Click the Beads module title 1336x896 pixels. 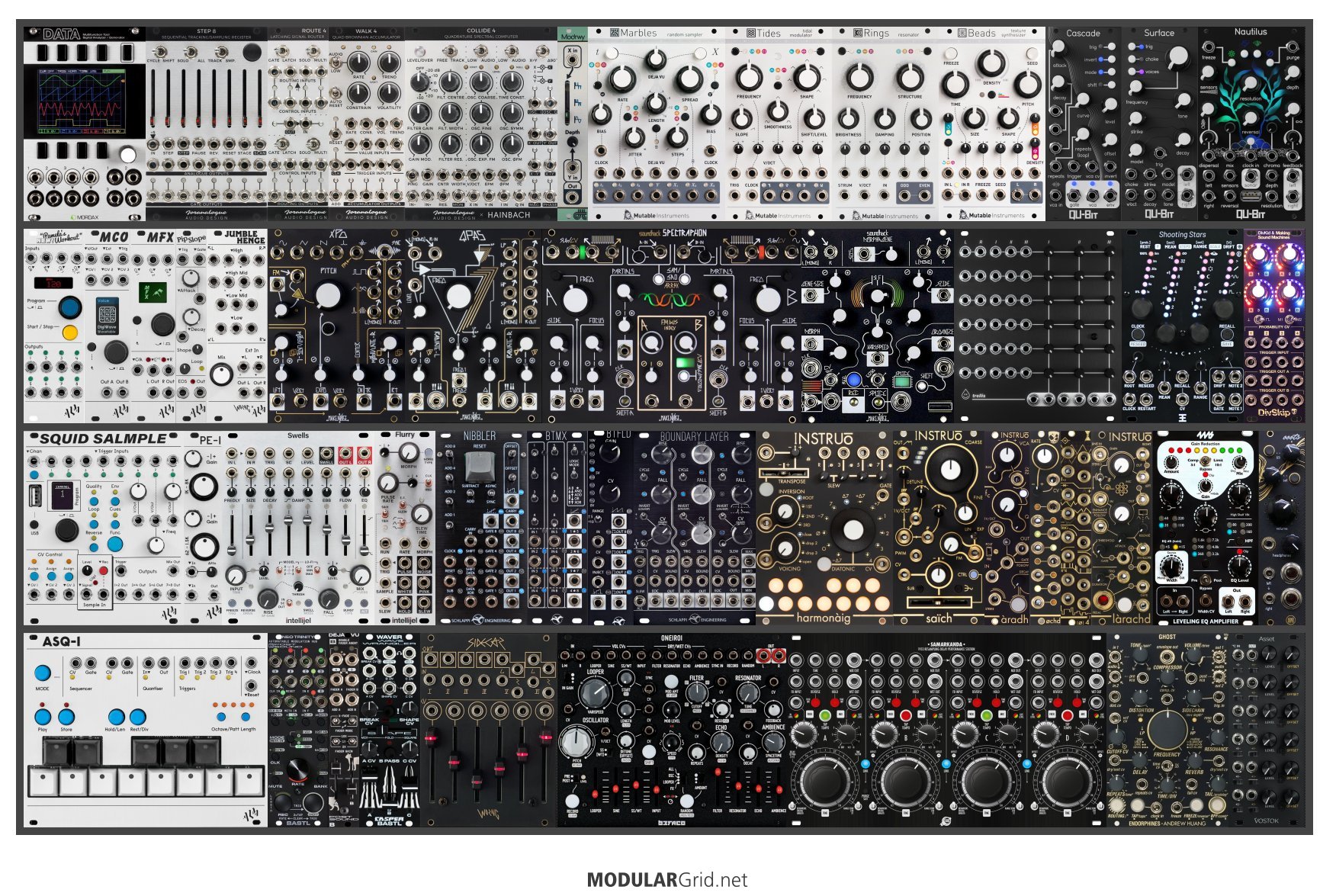pos(981,34)
